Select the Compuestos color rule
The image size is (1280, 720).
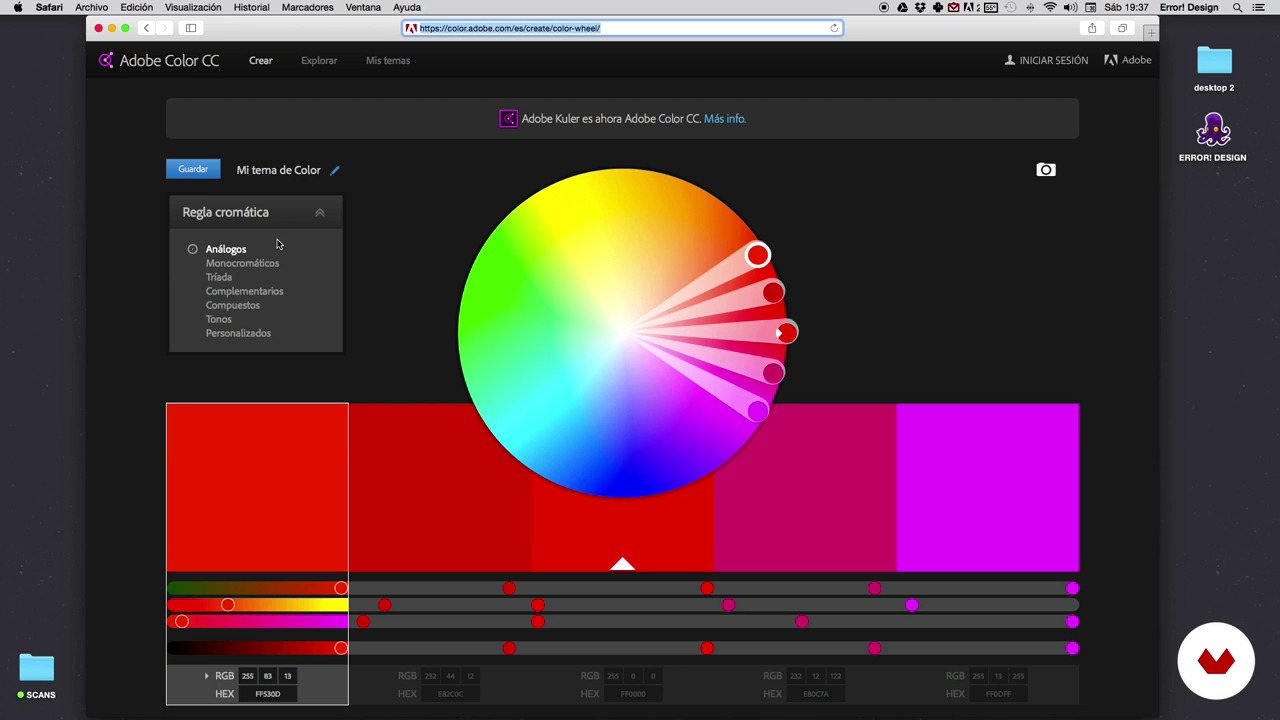[232, 305]
